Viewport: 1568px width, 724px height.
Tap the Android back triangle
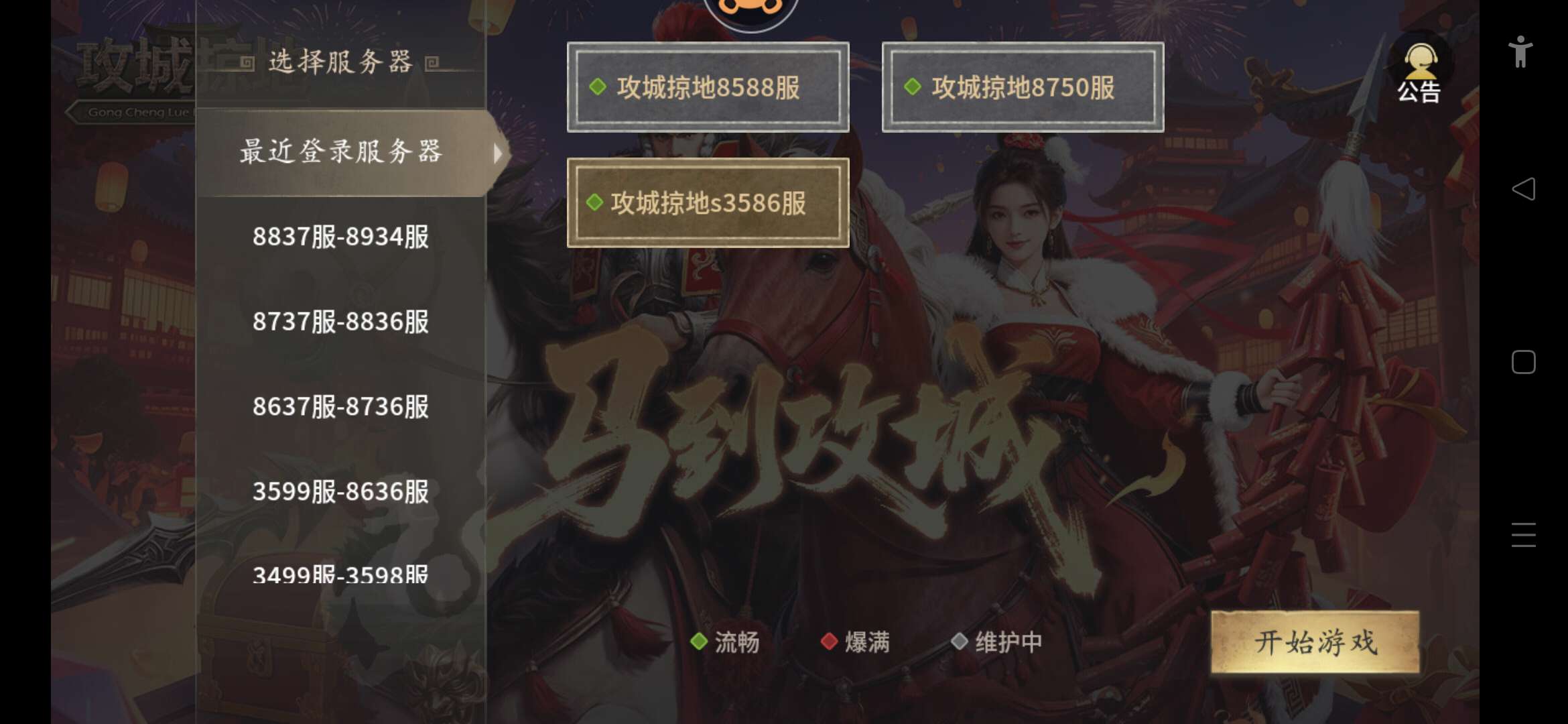pos(1523,189)
